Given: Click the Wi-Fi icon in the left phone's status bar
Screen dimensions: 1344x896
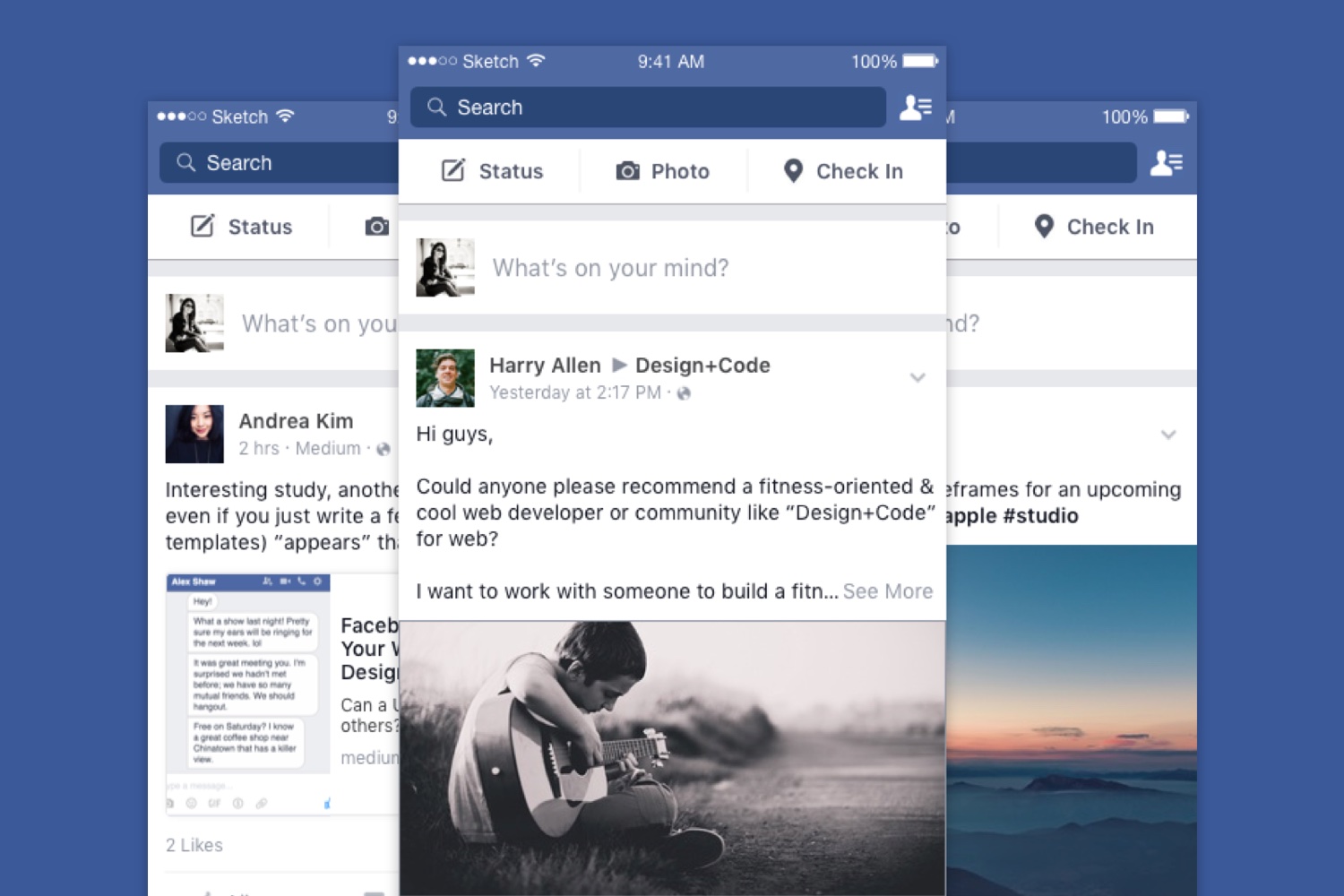Looking at the screenshot, I should tap(285, 116).
